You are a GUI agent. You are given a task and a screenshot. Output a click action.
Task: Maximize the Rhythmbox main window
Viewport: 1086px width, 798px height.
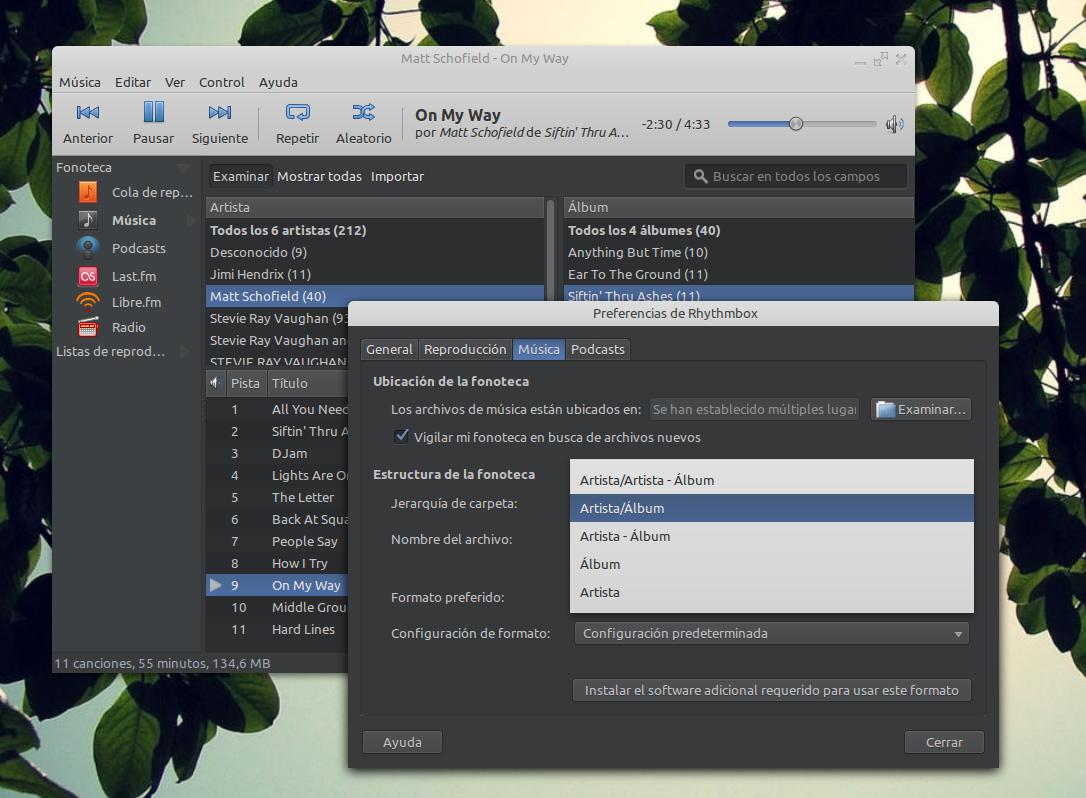[x=881, y=60]
